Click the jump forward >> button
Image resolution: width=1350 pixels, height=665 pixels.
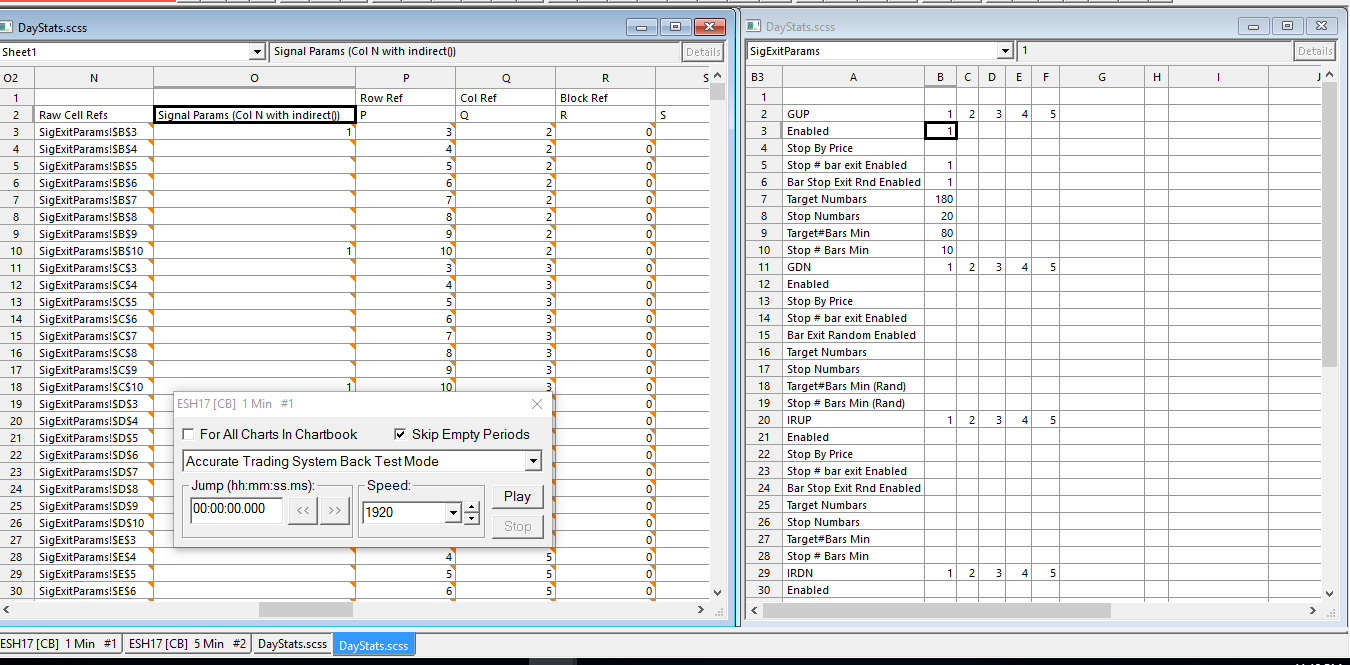tap(334, 510)
